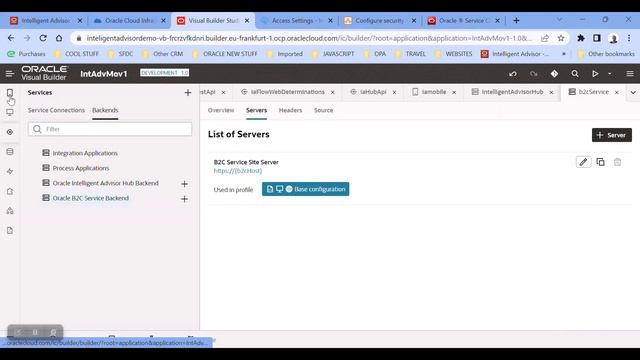Select the Mobile Apps sidebar icon
Screen dimensions: 640x360
10,93
